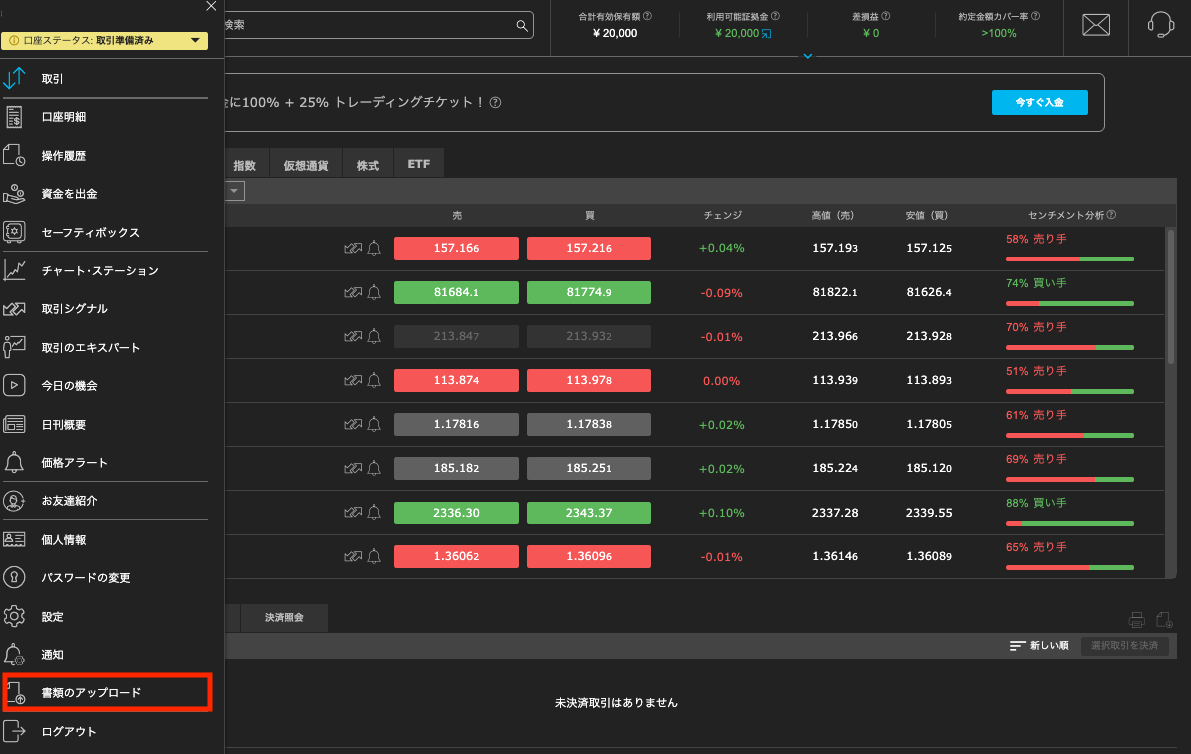The width and height of the screenshot is (1191, 754).
Task: Click the 今日の機会 play icon
Action: 14,386
